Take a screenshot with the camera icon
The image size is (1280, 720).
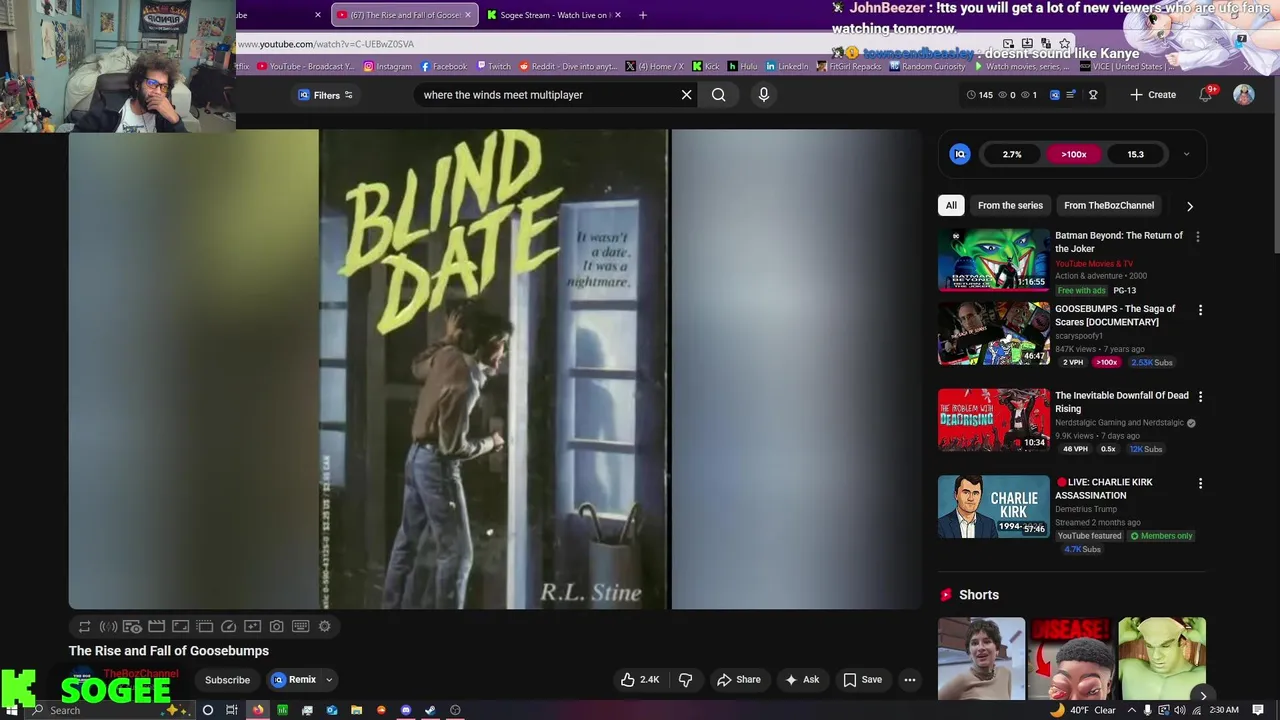click(x=276, y=626)
